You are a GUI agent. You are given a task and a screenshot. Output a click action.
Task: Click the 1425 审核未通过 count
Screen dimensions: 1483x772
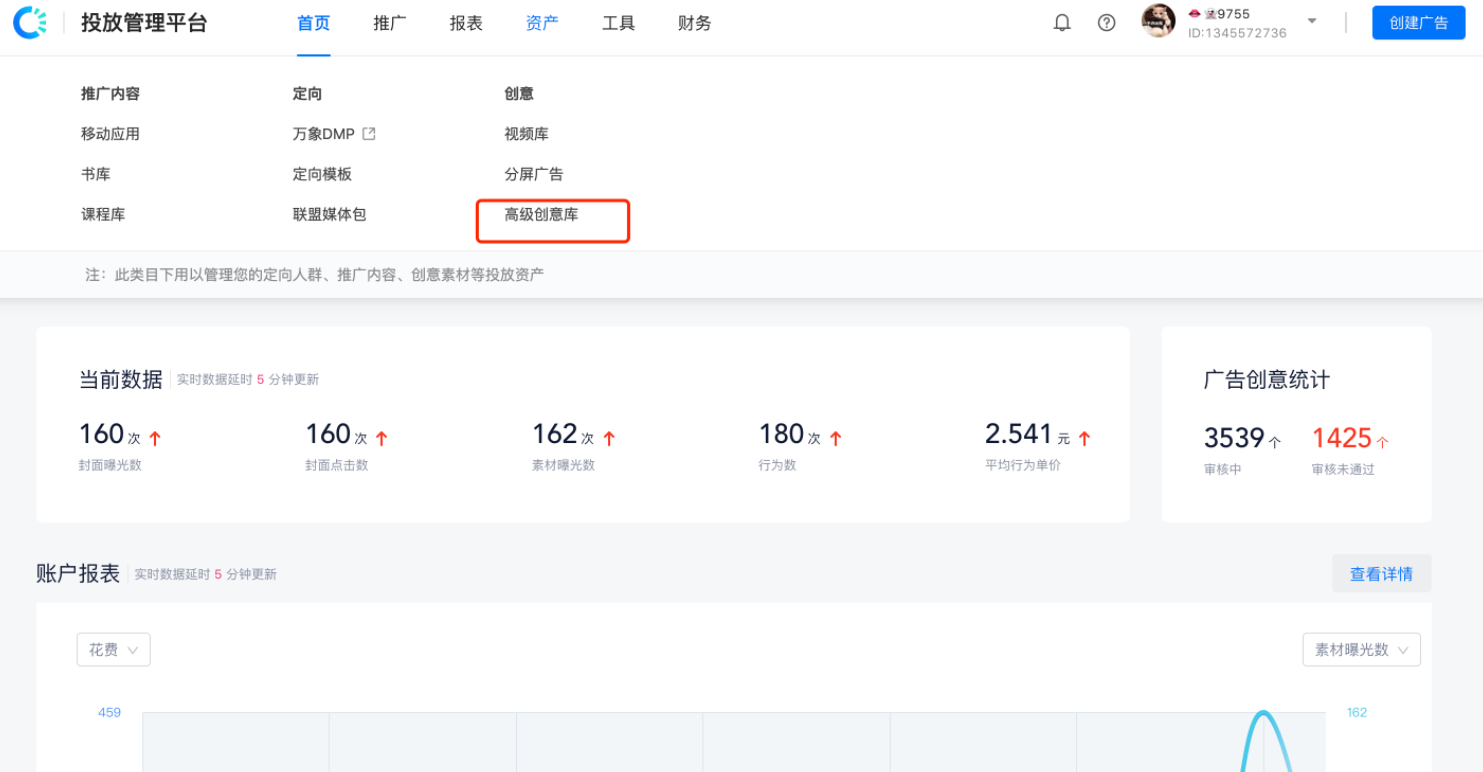(x=1341, y=438)
